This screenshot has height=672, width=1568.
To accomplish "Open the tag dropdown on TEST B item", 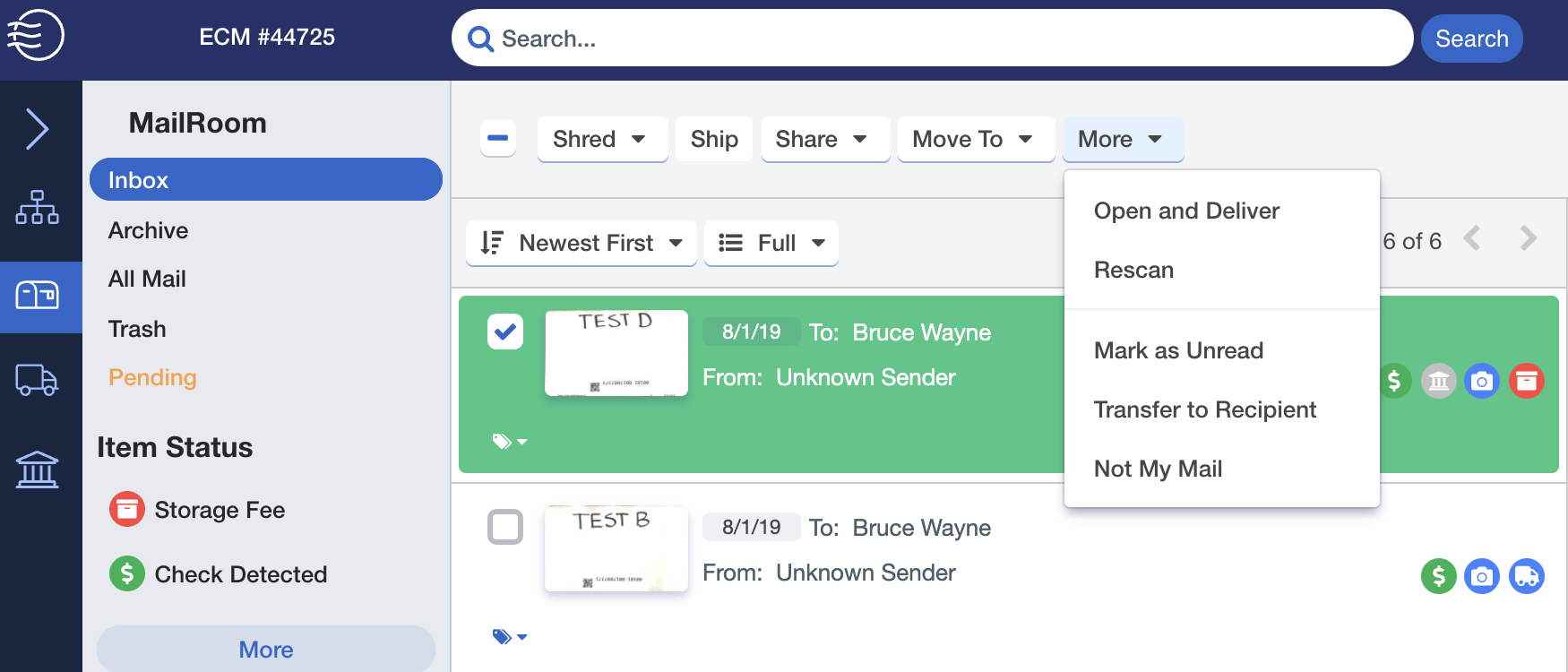I will [x=510, y=636].
